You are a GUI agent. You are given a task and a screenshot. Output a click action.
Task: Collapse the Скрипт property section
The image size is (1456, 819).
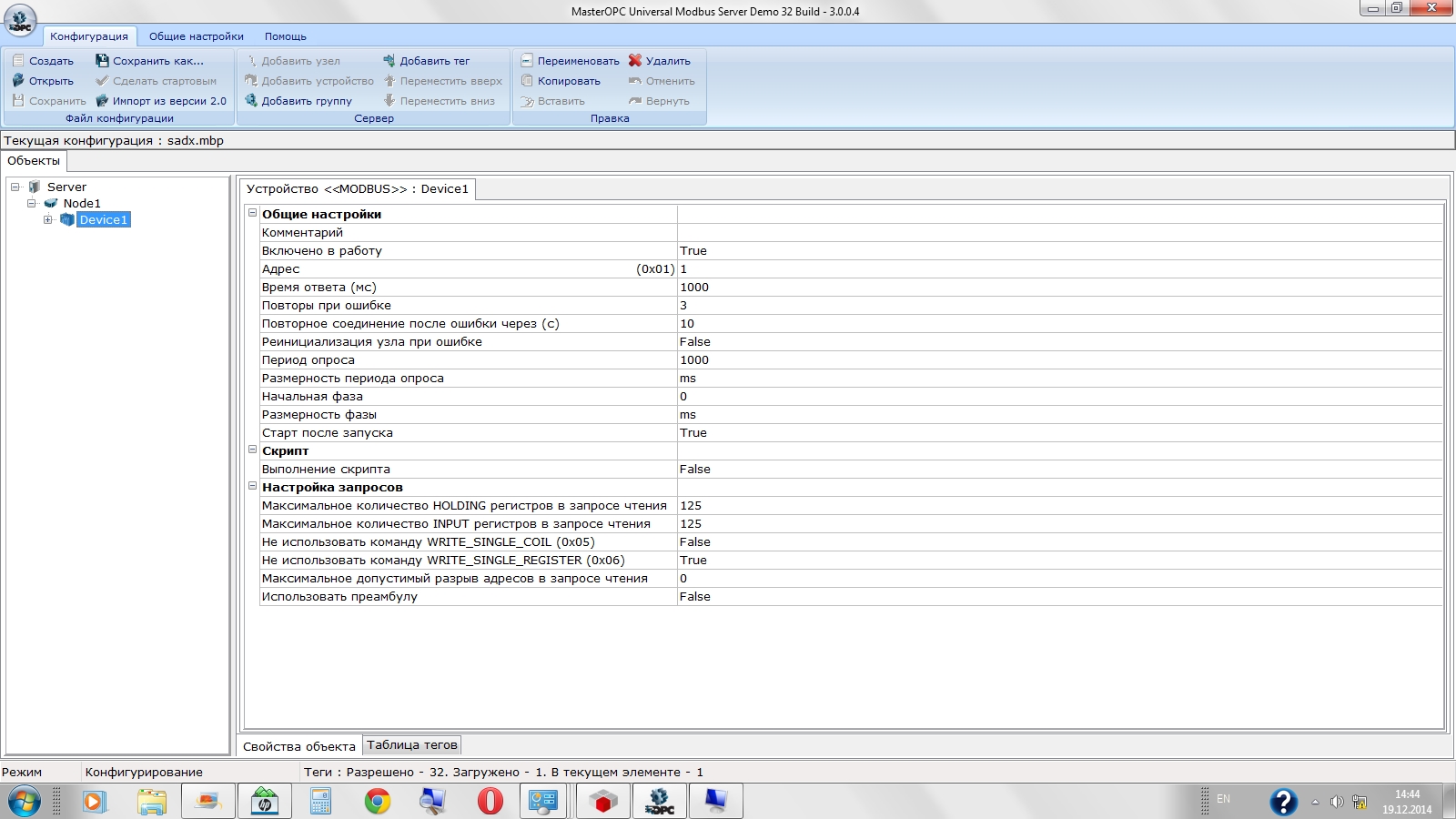253,450
